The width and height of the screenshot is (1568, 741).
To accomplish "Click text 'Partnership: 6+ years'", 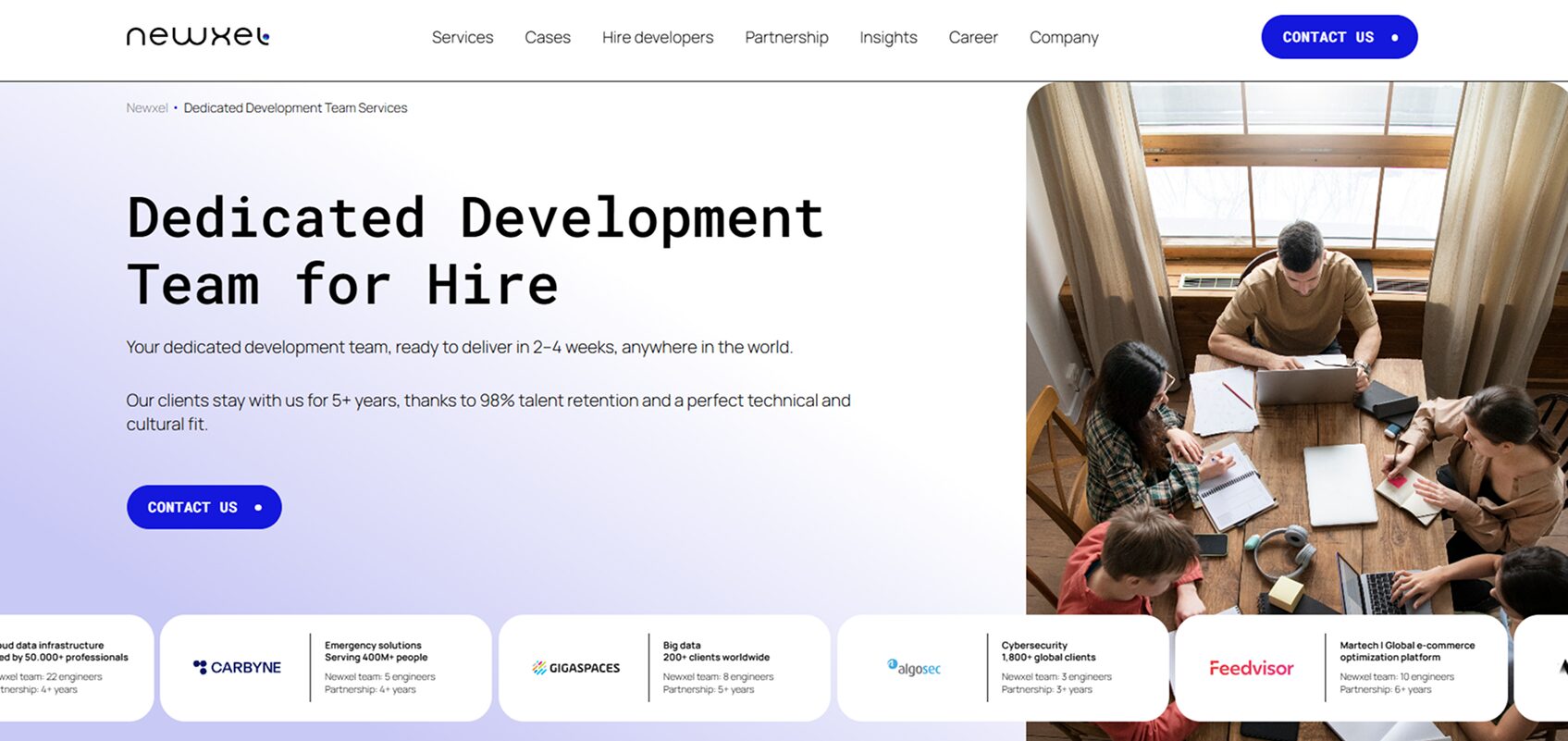I will point(1386,690).
